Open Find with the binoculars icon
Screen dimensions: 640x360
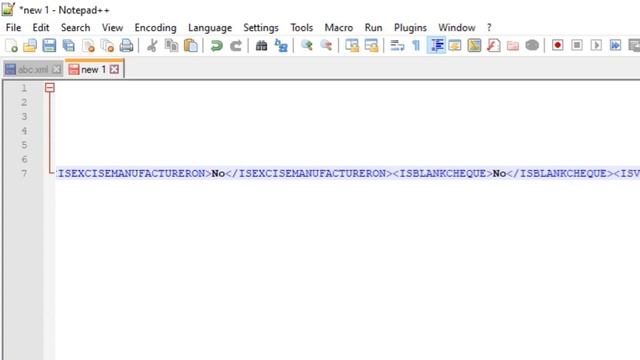261,45
